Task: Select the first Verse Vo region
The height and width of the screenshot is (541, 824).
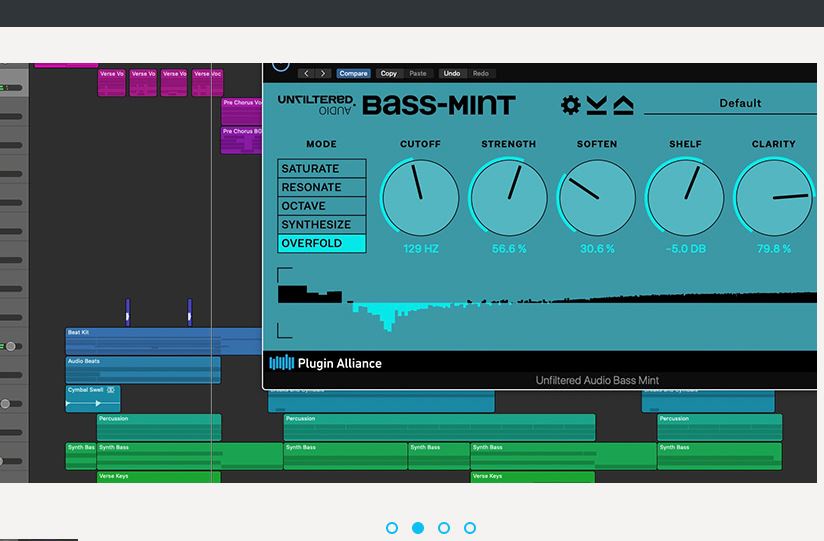Action: point(111,83)
